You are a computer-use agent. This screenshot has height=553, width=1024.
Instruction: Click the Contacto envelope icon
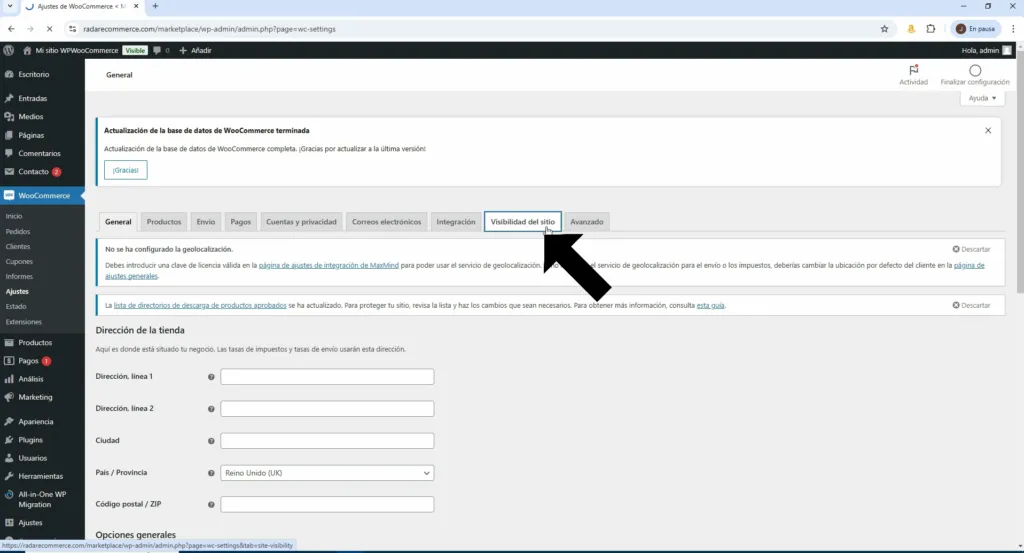9,172
